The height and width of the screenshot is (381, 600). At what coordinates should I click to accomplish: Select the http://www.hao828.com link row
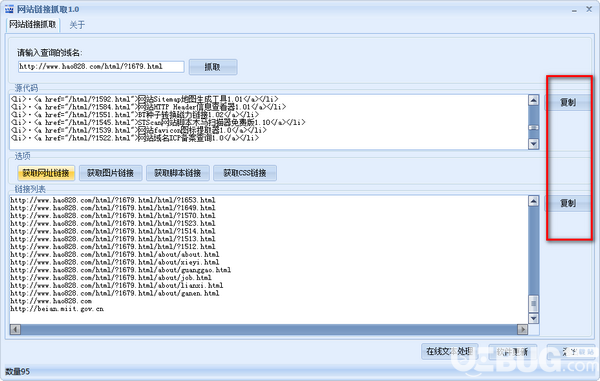click(51, 301)
